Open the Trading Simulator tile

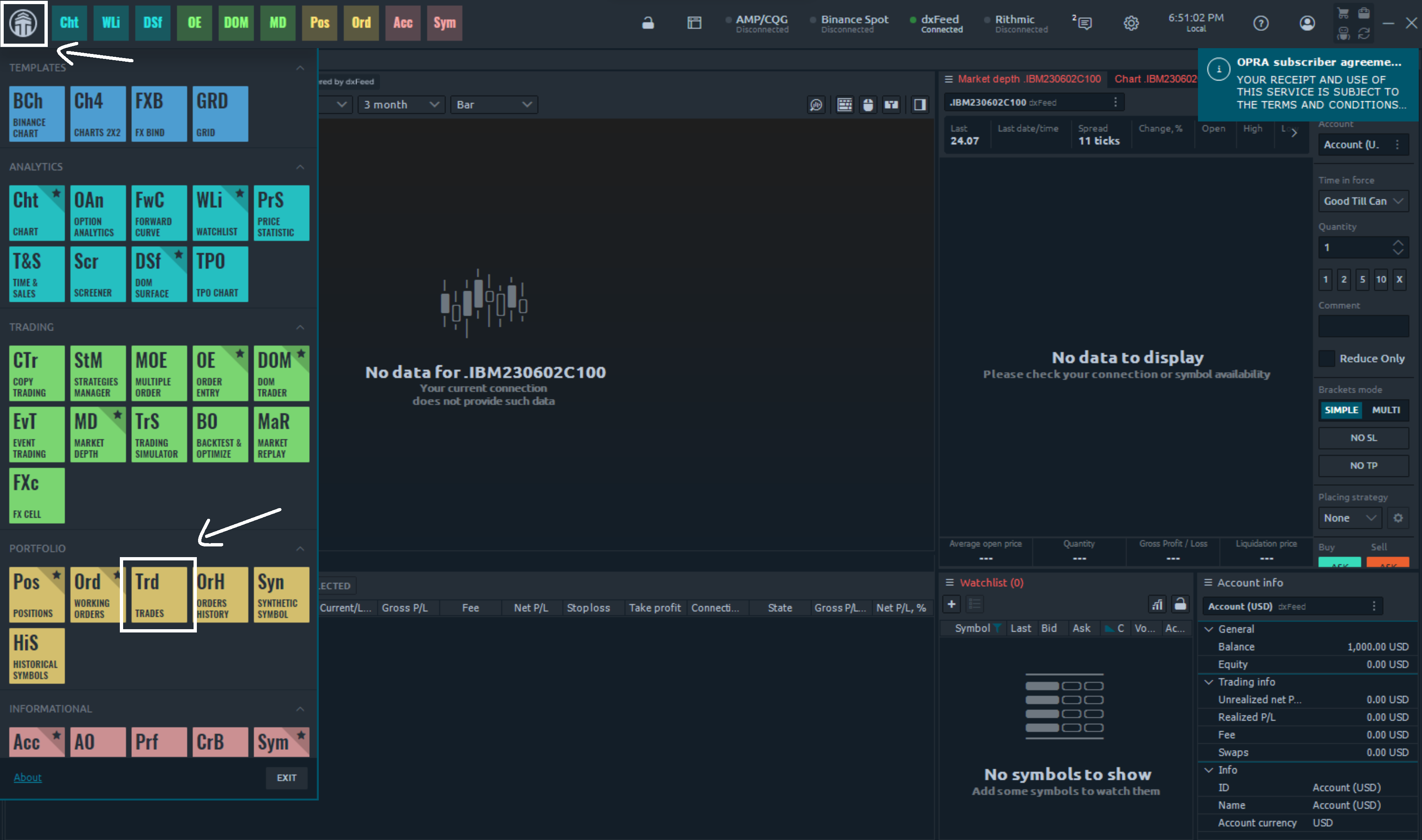pyautogui.click(x=159, y=434)
